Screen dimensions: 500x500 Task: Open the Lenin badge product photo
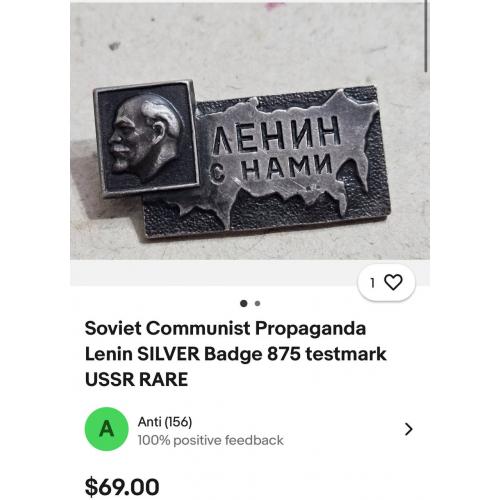click(250, 131)
